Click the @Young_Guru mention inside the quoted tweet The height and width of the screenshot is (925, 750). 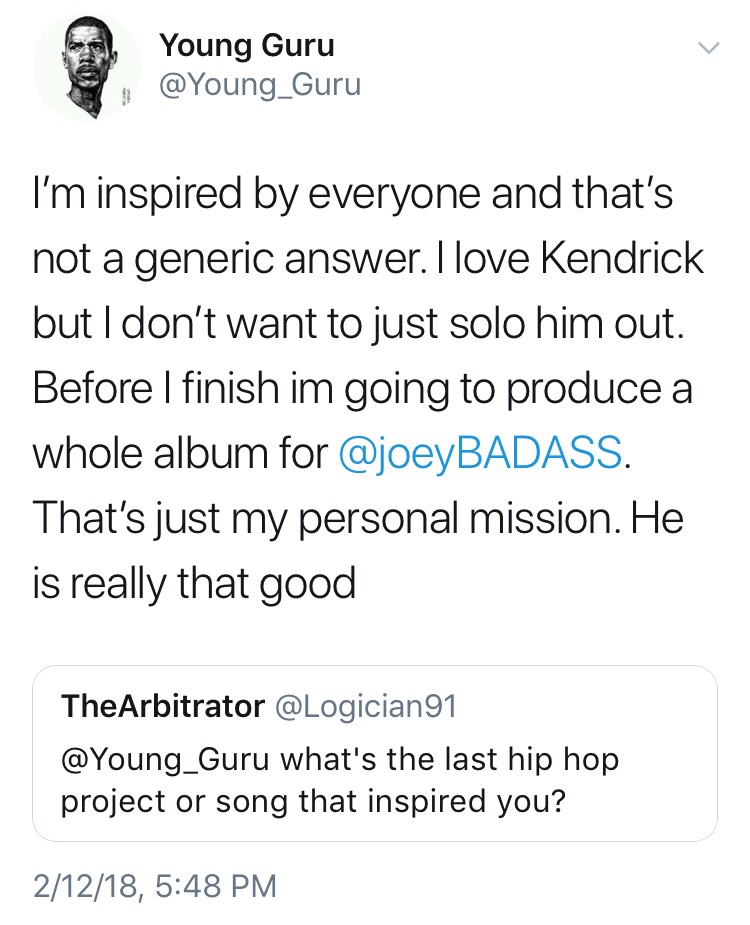point(163,760)
